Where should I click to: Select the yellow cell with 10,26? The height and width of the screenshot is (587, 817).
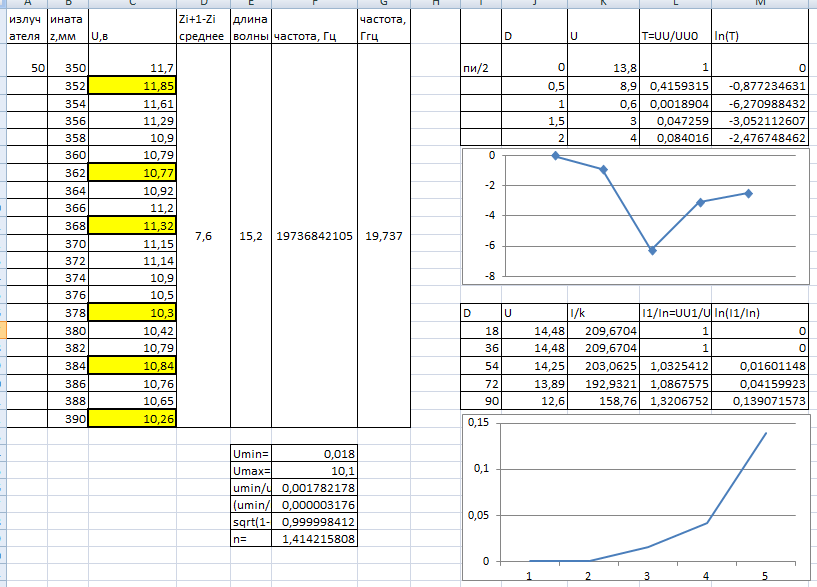[132, 419]
